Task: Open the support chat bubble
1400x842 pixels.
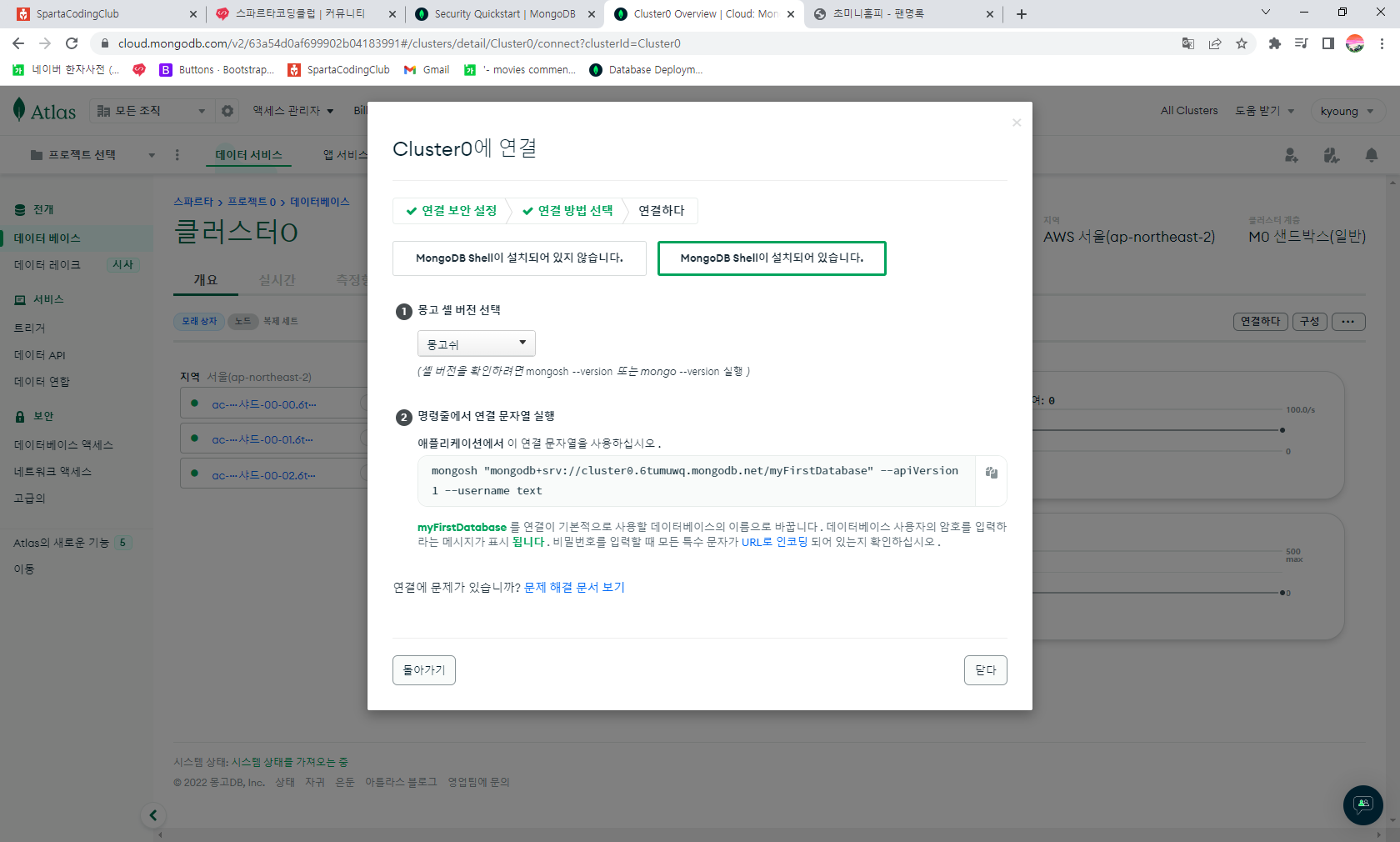Action: point(1362,805)
